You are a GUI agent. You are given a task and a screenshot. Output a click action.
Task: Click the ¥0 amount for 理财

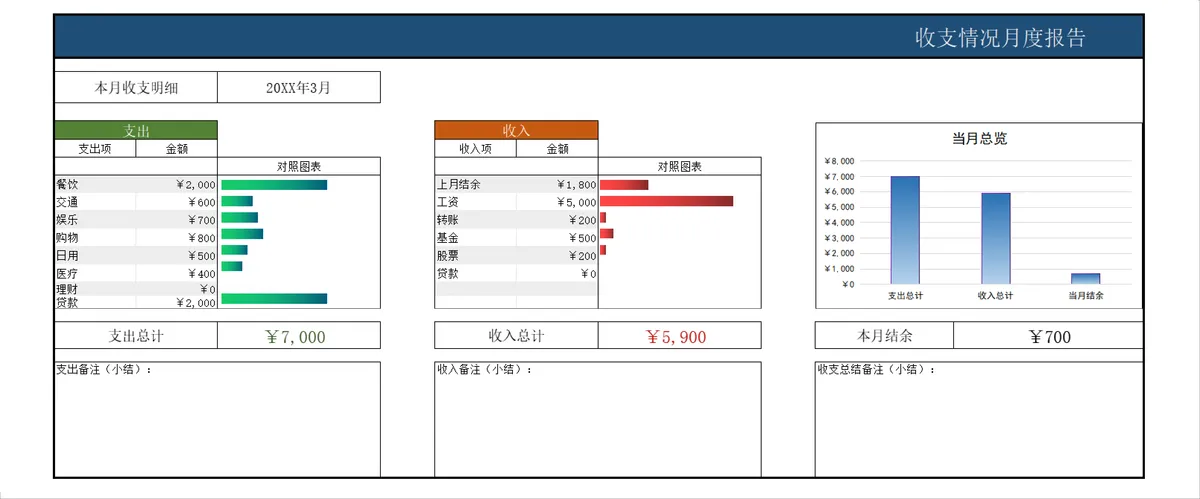[x=177, y=289]
